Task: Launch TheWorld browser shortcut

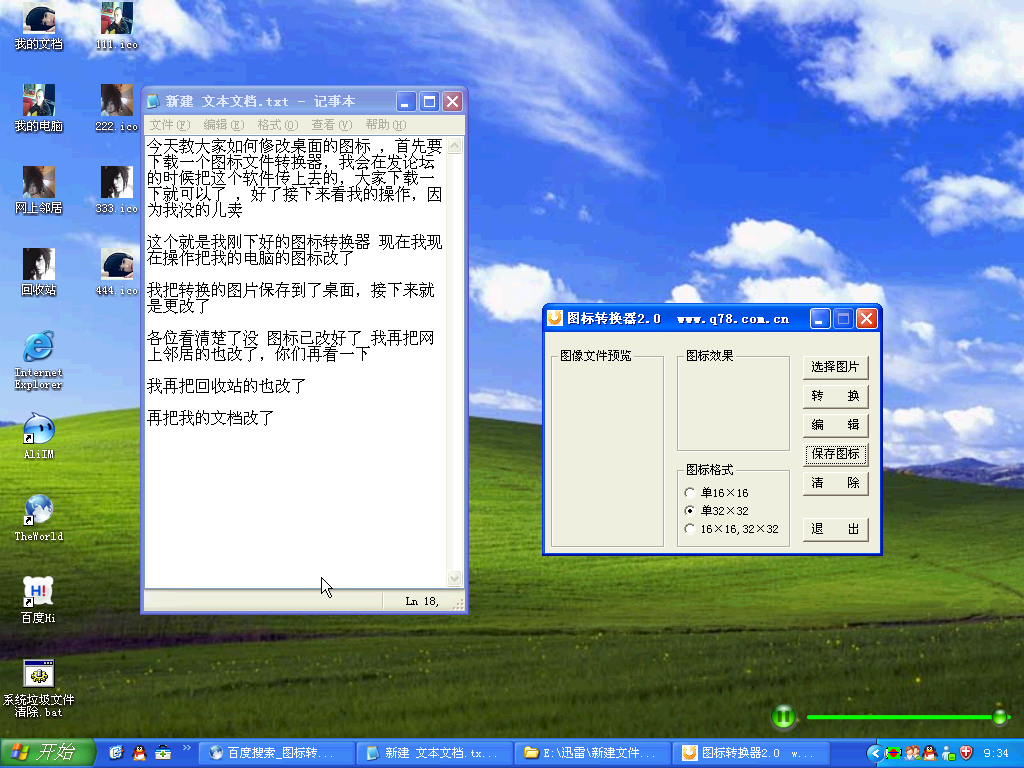Action: point(39,518)
